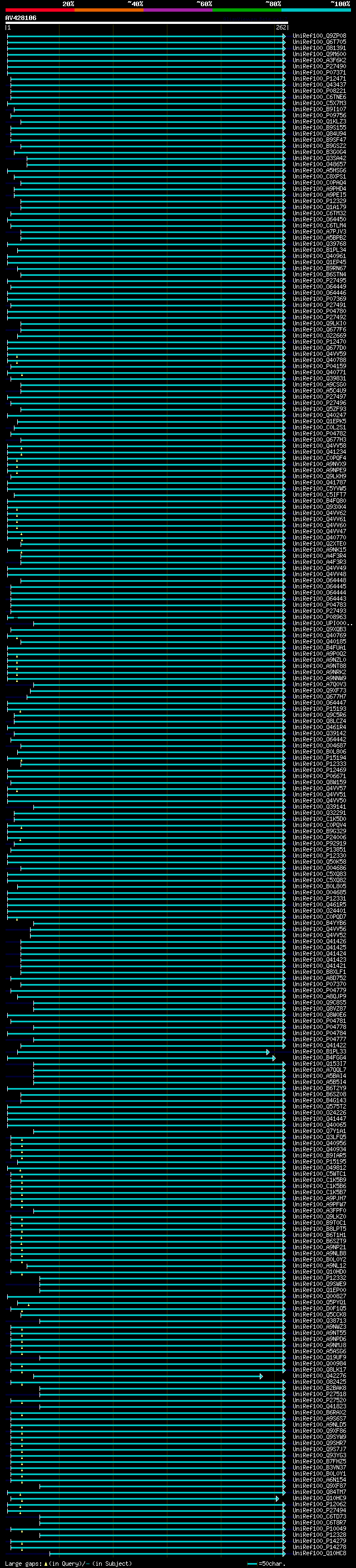Click the label UniRef100_B4FUA1
Screen dimensions: 356x1568
(319, 647)
